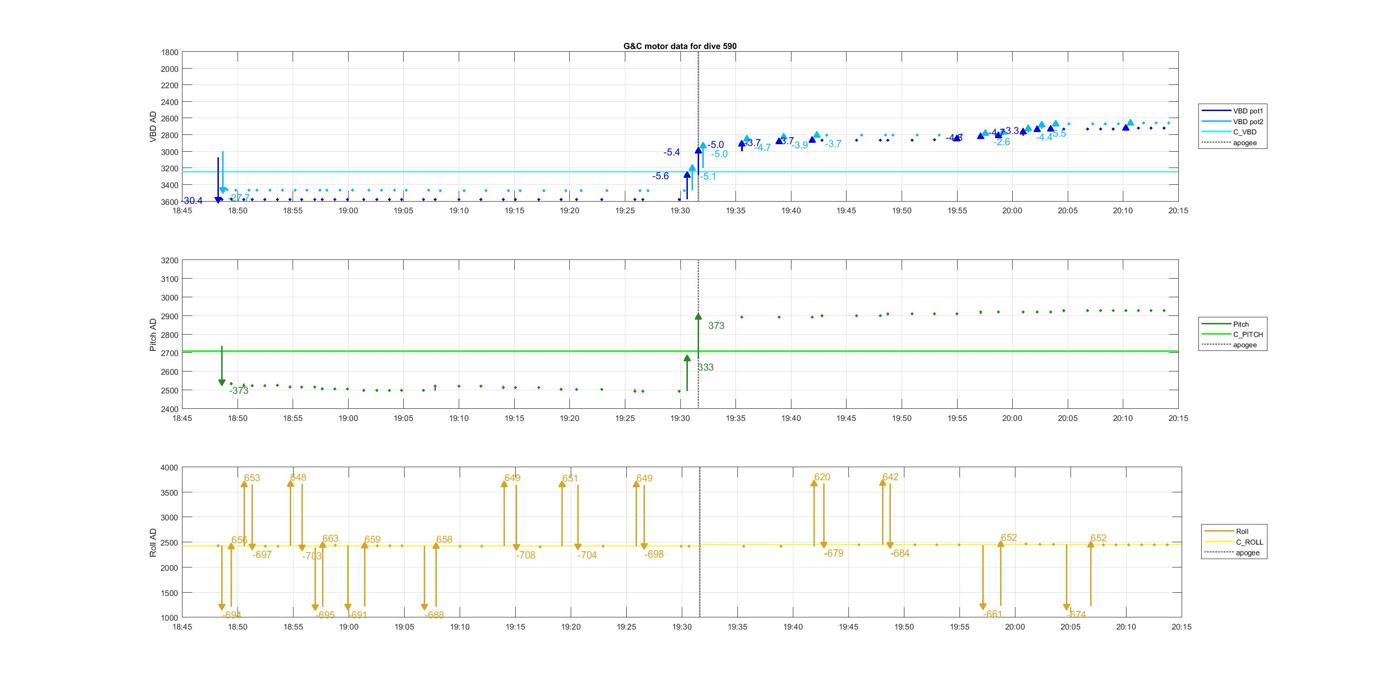1400x693 pixels.
Task: Click the "-697" roll data label
Action: click(x=262, y=555)
